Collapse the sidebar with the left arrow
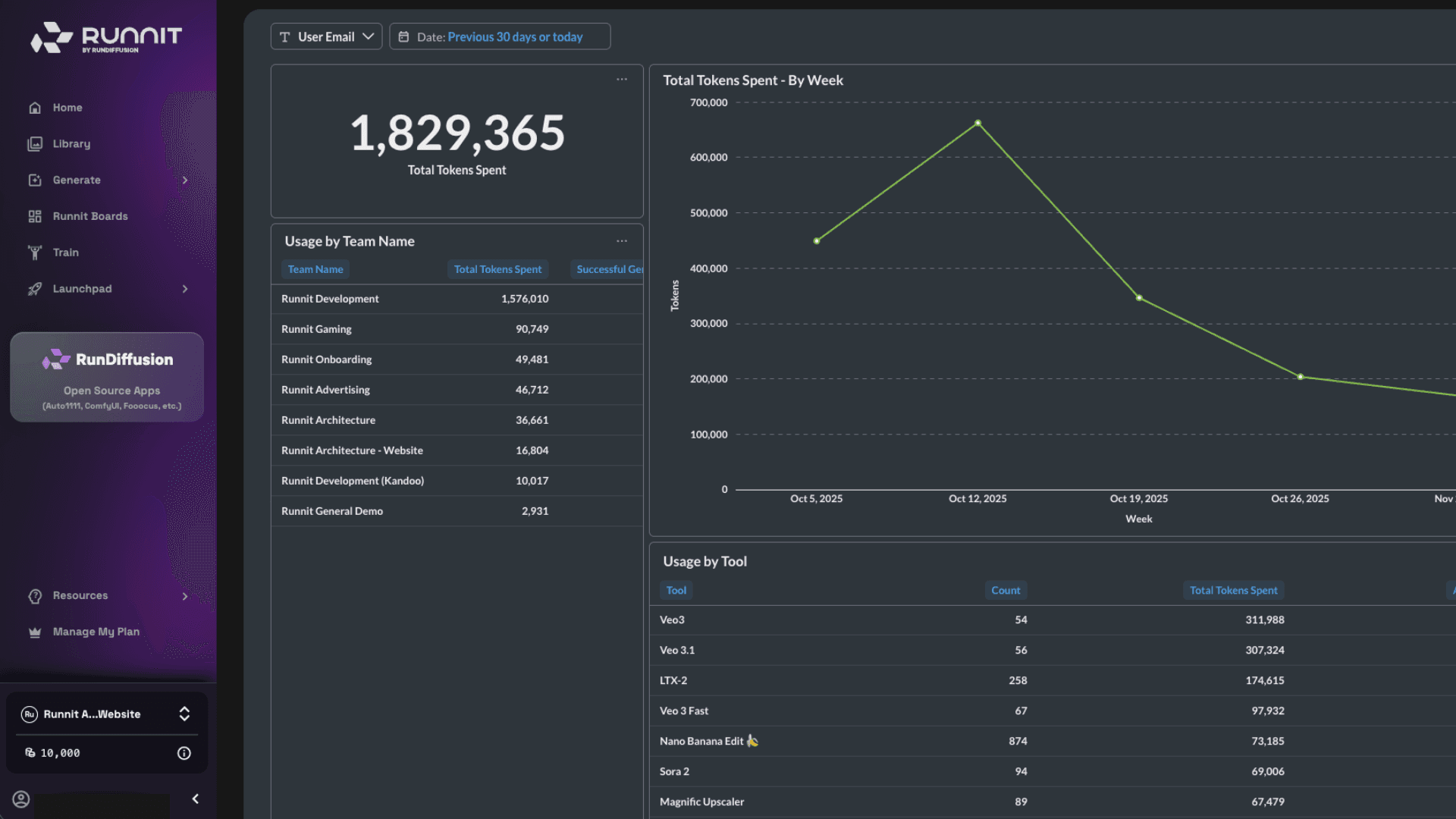1456x819 pixels. (196, 799)
